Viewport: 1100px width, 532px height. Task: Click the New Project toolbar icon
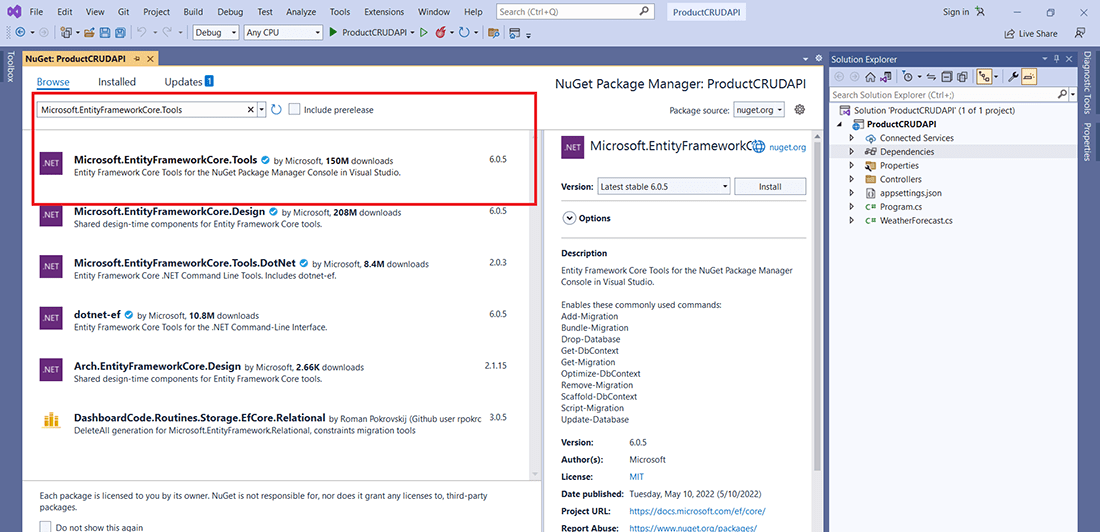pyautogui.click(x=66, y=32)
